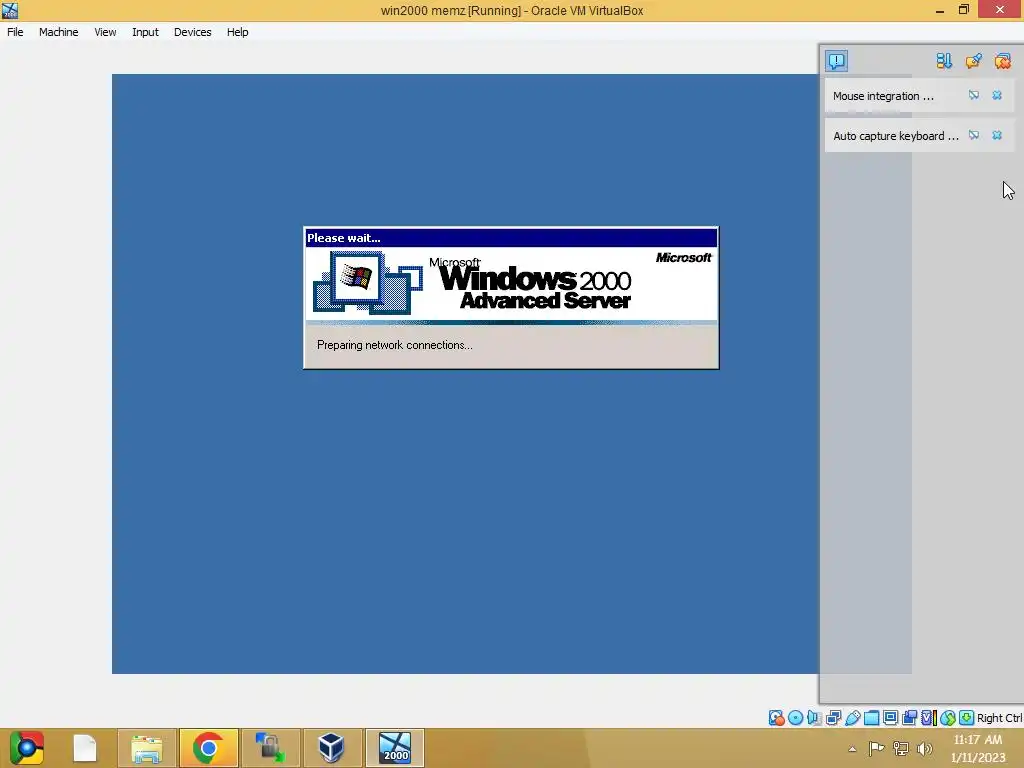Click the Preparing network connections text

click(x=394, y=345)
